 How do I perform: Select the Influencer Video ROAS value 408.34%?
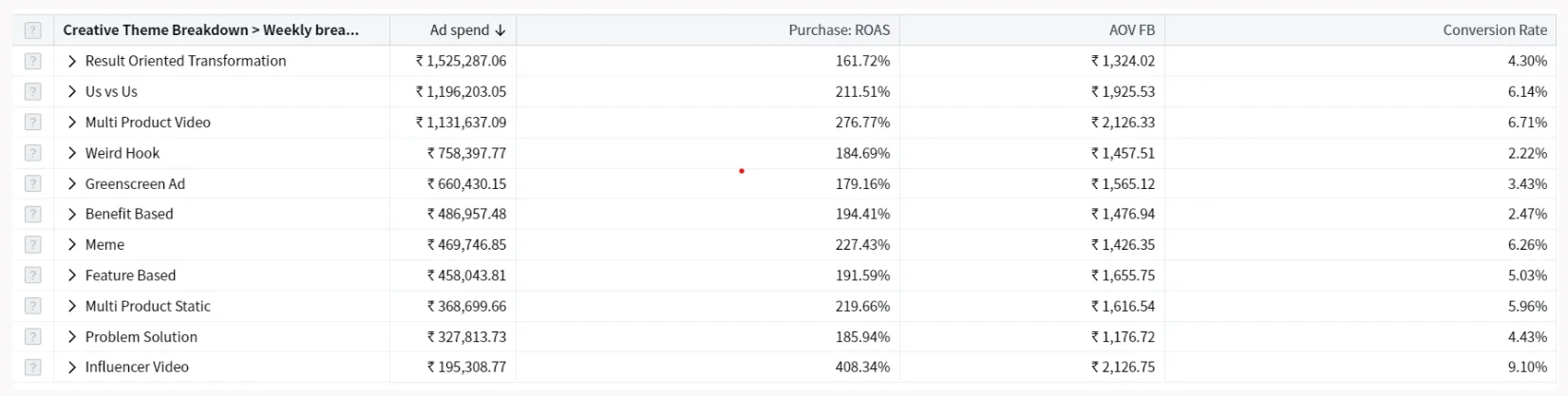click(x=862, y=368)
